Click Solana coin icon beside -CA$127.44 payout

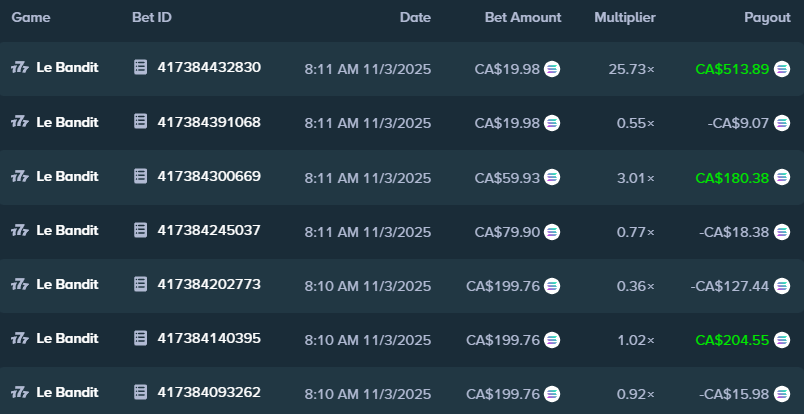(782, 286)
